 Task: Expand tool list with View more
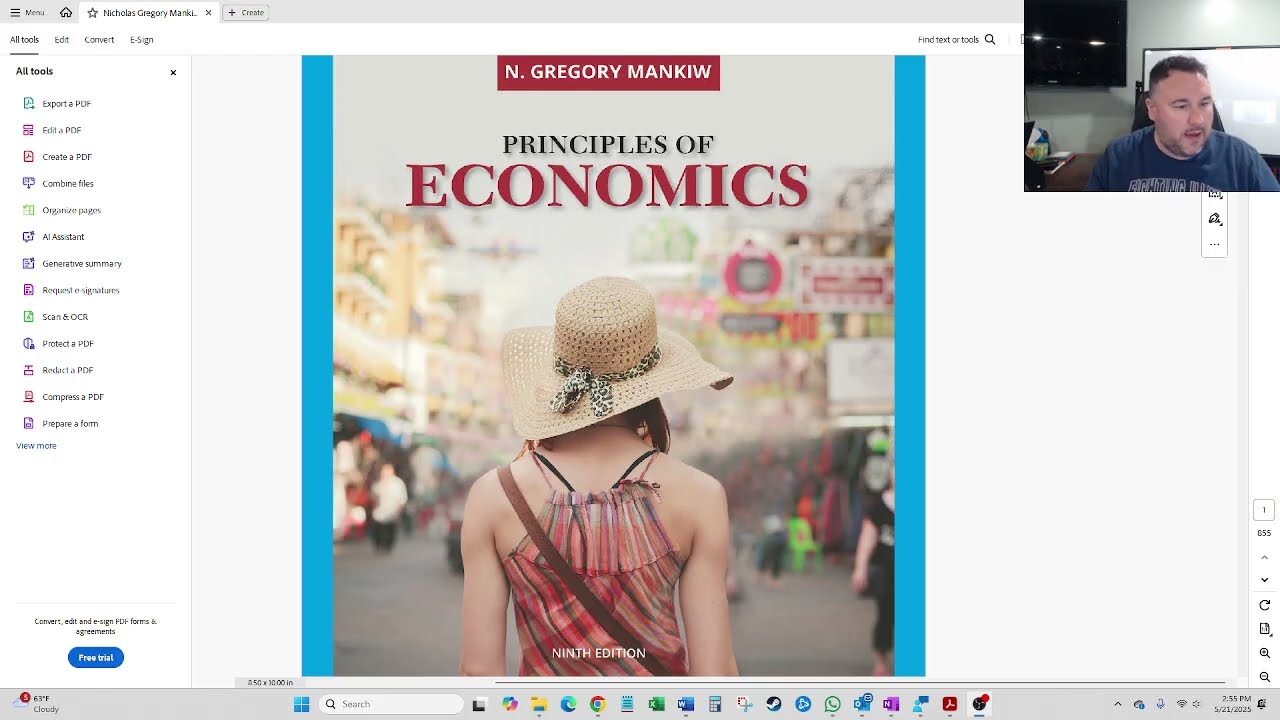tap(36, 446)
